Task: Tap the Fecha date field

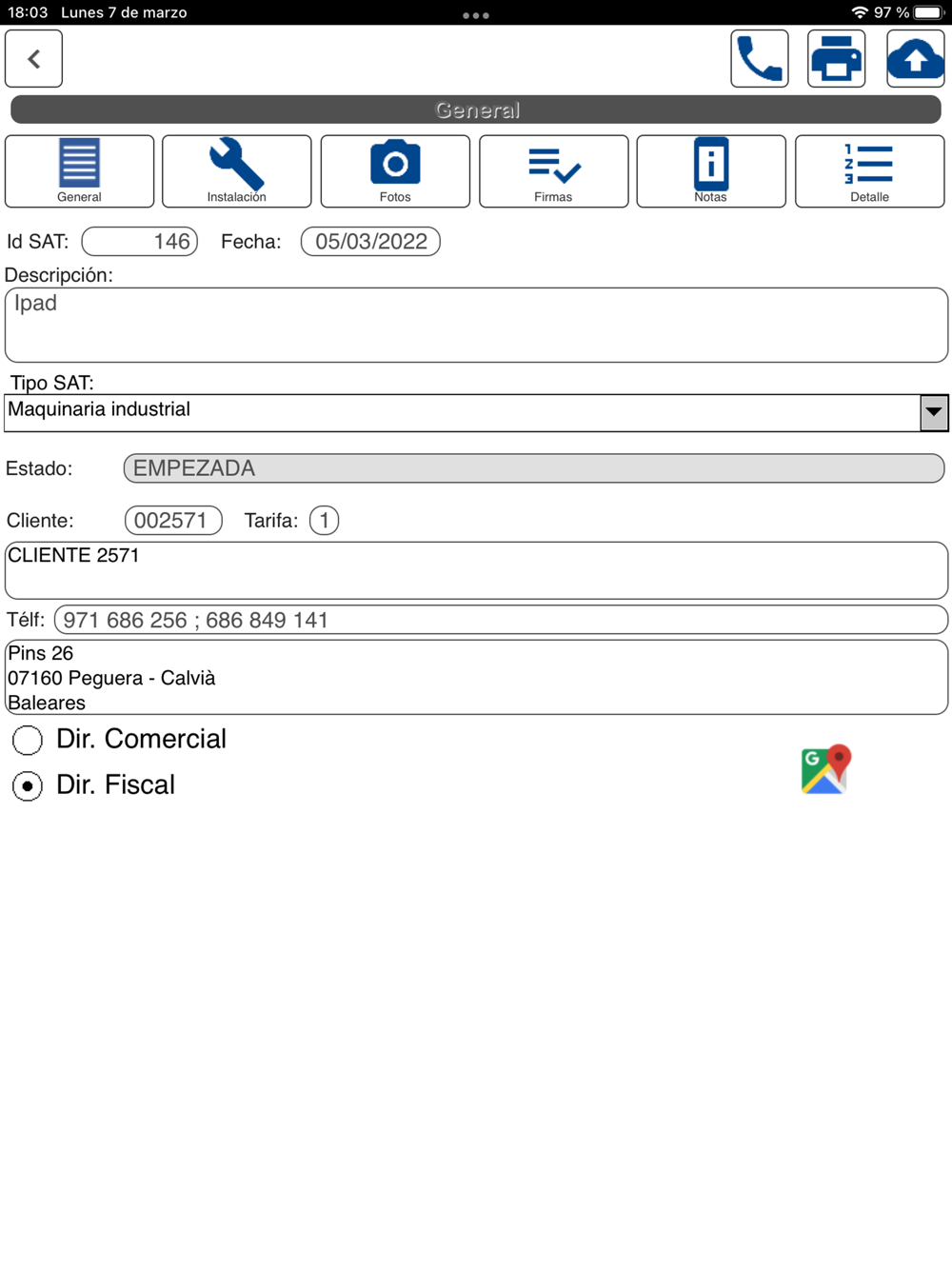Action: pos(370,242)
